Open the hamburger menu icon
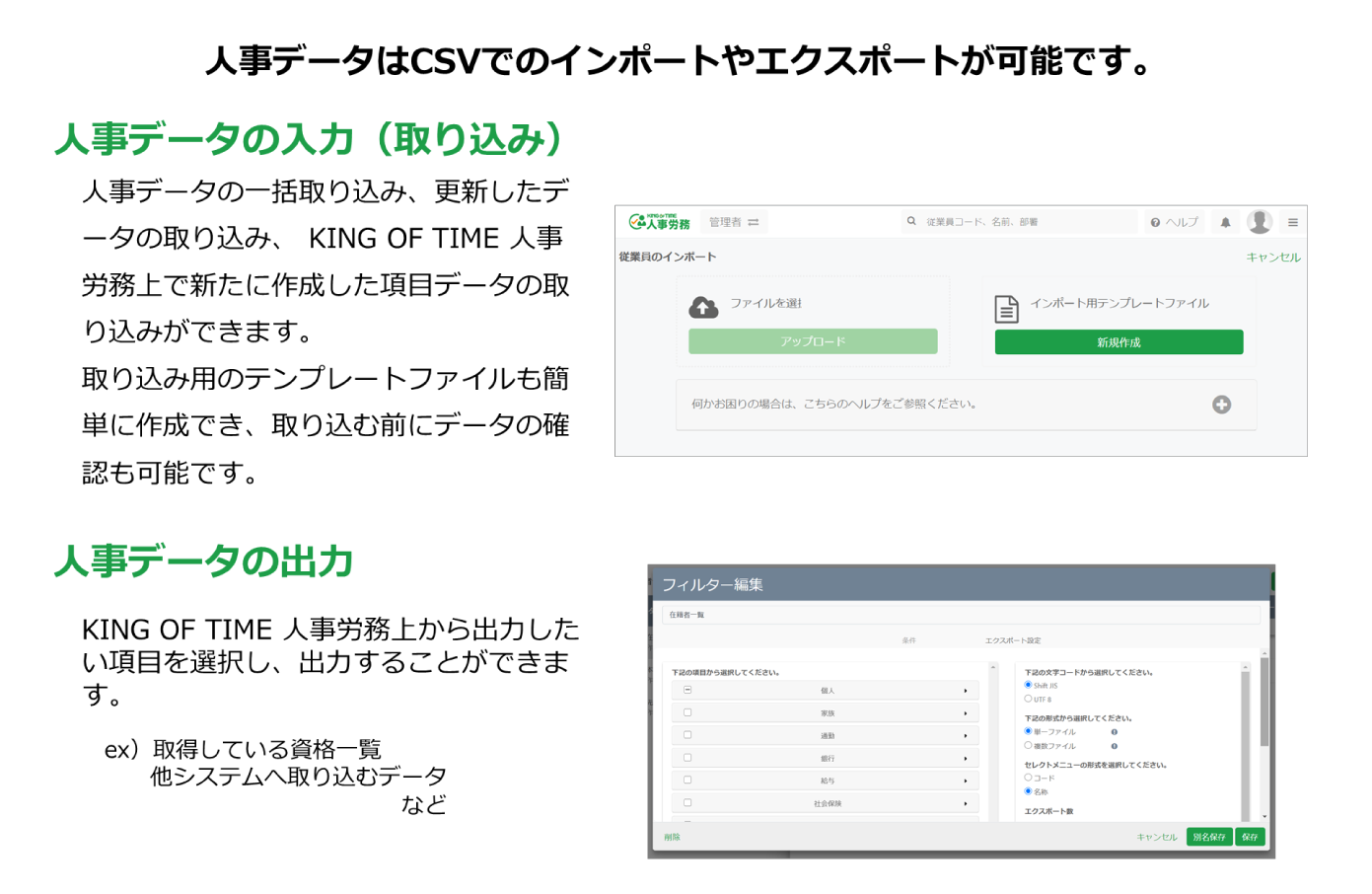 point(1292,222)
